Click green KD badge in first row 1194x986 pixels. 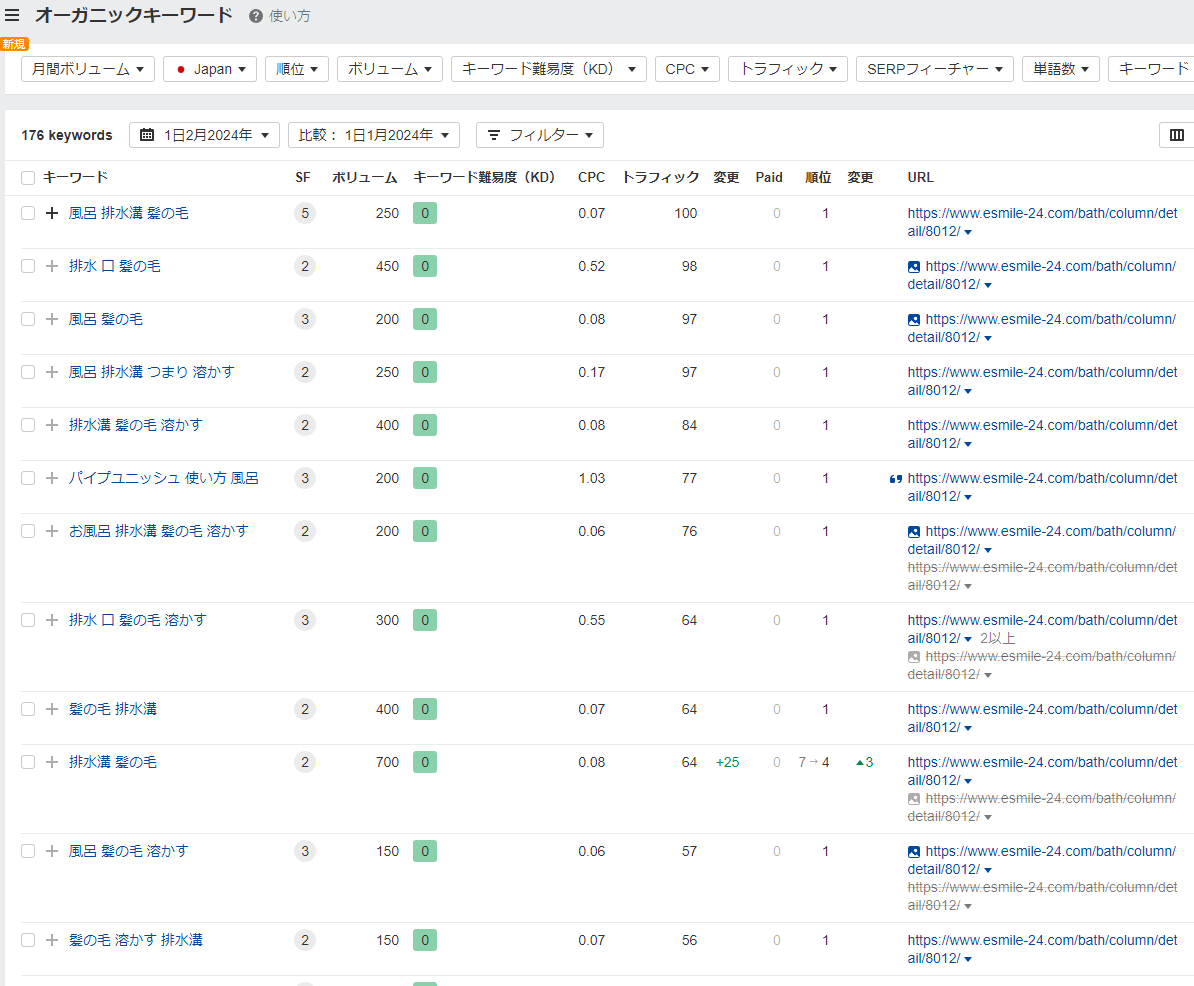tap(425, 213)
